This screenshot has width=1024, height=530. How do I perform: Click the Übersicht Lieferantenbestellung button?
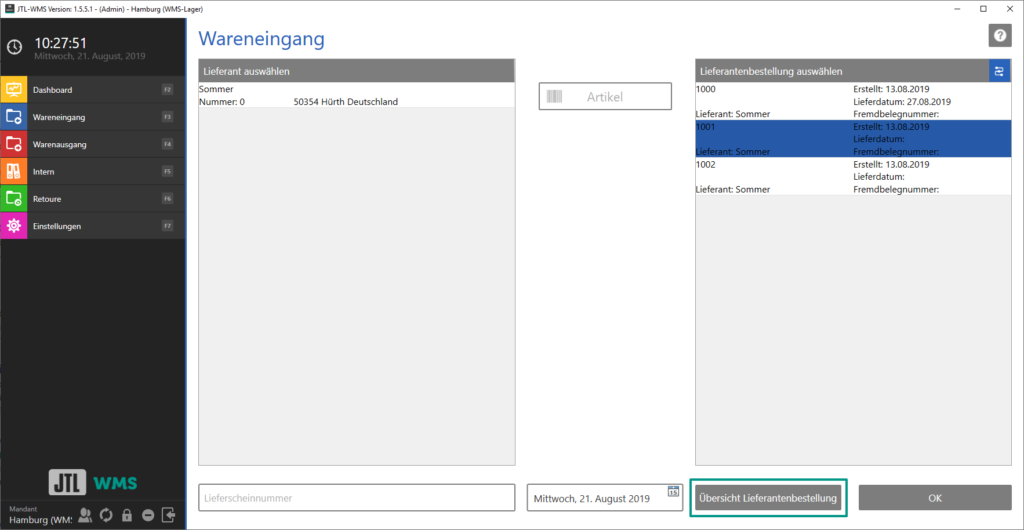pyautogui.click(x=768, y=497)
